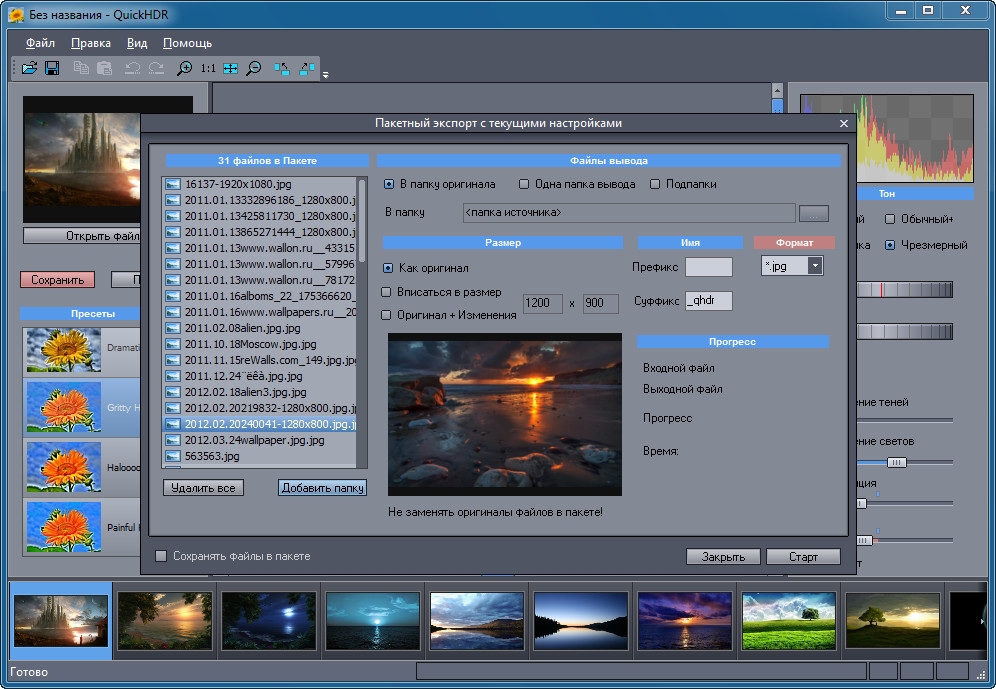Open the Помощь menu

(x=187, y=43)
